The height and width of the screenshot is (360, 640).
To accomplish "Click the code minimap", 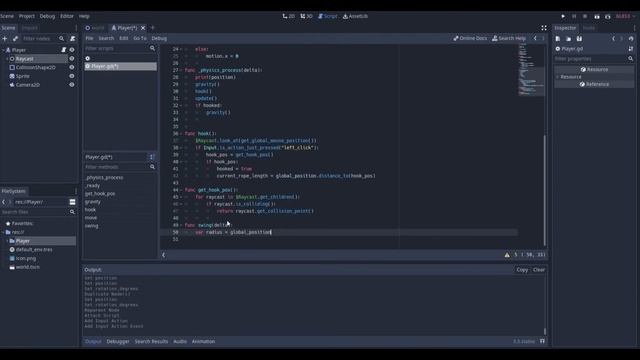I will (x=531, y=69).
